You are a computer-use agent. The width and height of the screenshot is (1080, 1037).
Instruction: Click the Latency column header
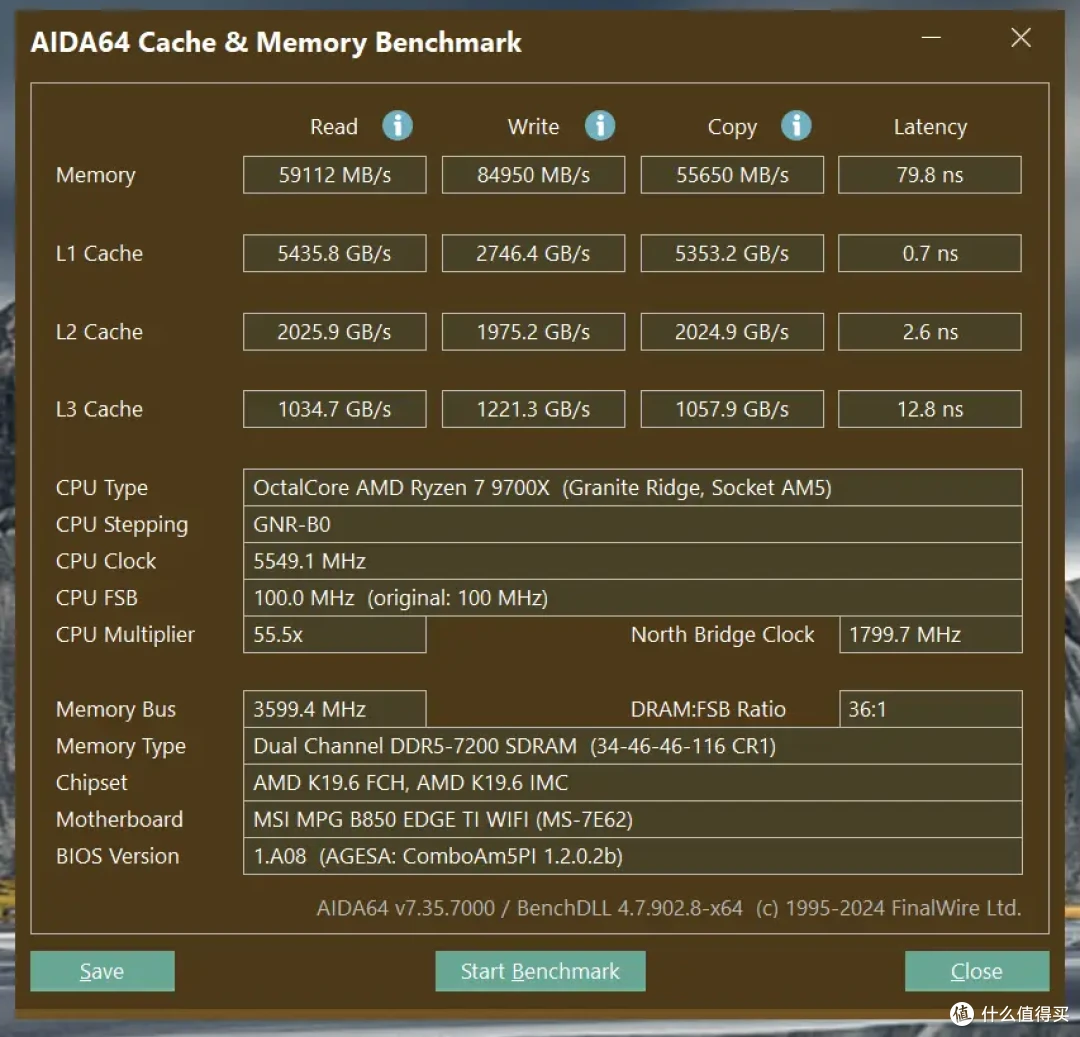[x=930, y=127]
